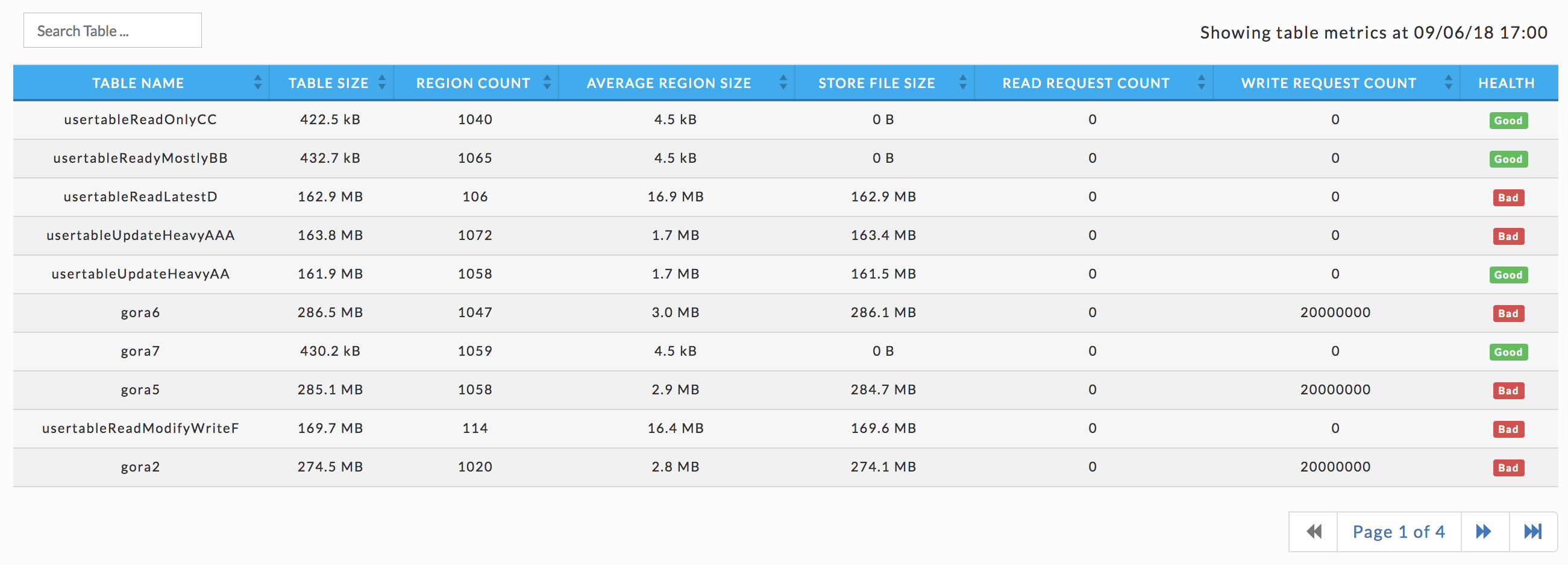Jump to the last page
This screenshot has height=565, width=1568.
coord(1532,531)
